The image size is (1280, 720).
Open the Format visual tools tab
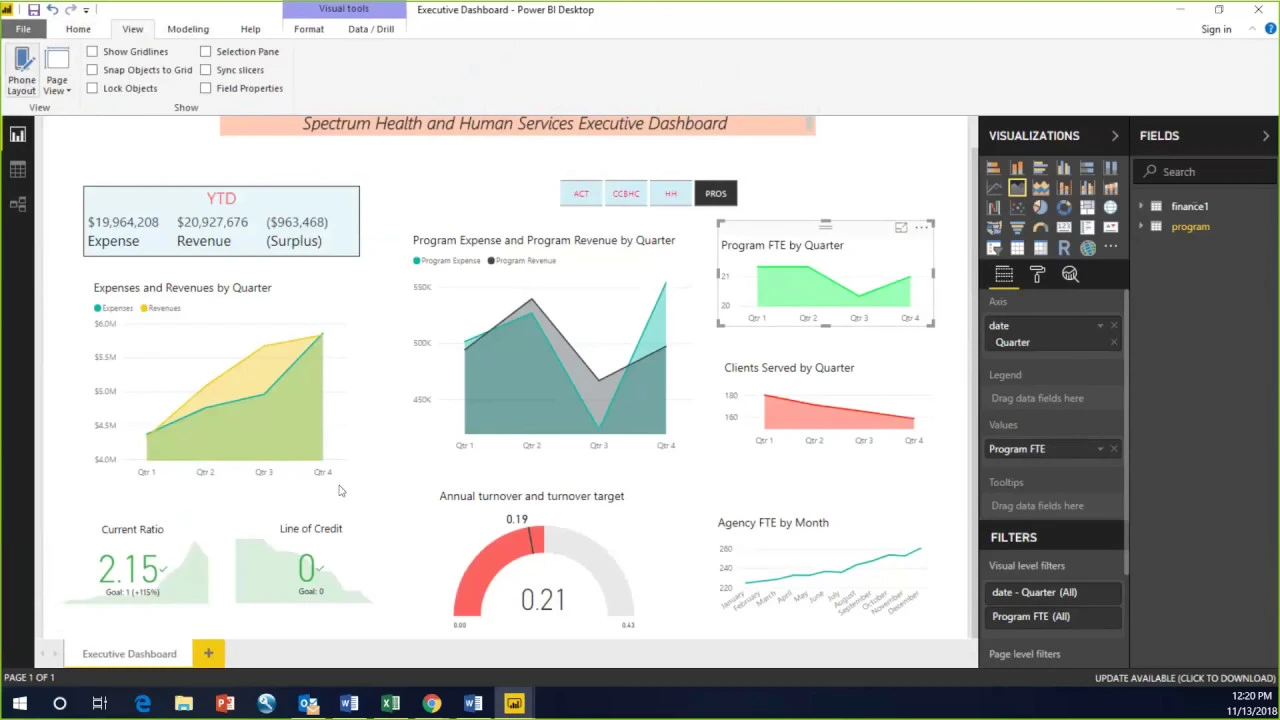(x=309, y=29)
